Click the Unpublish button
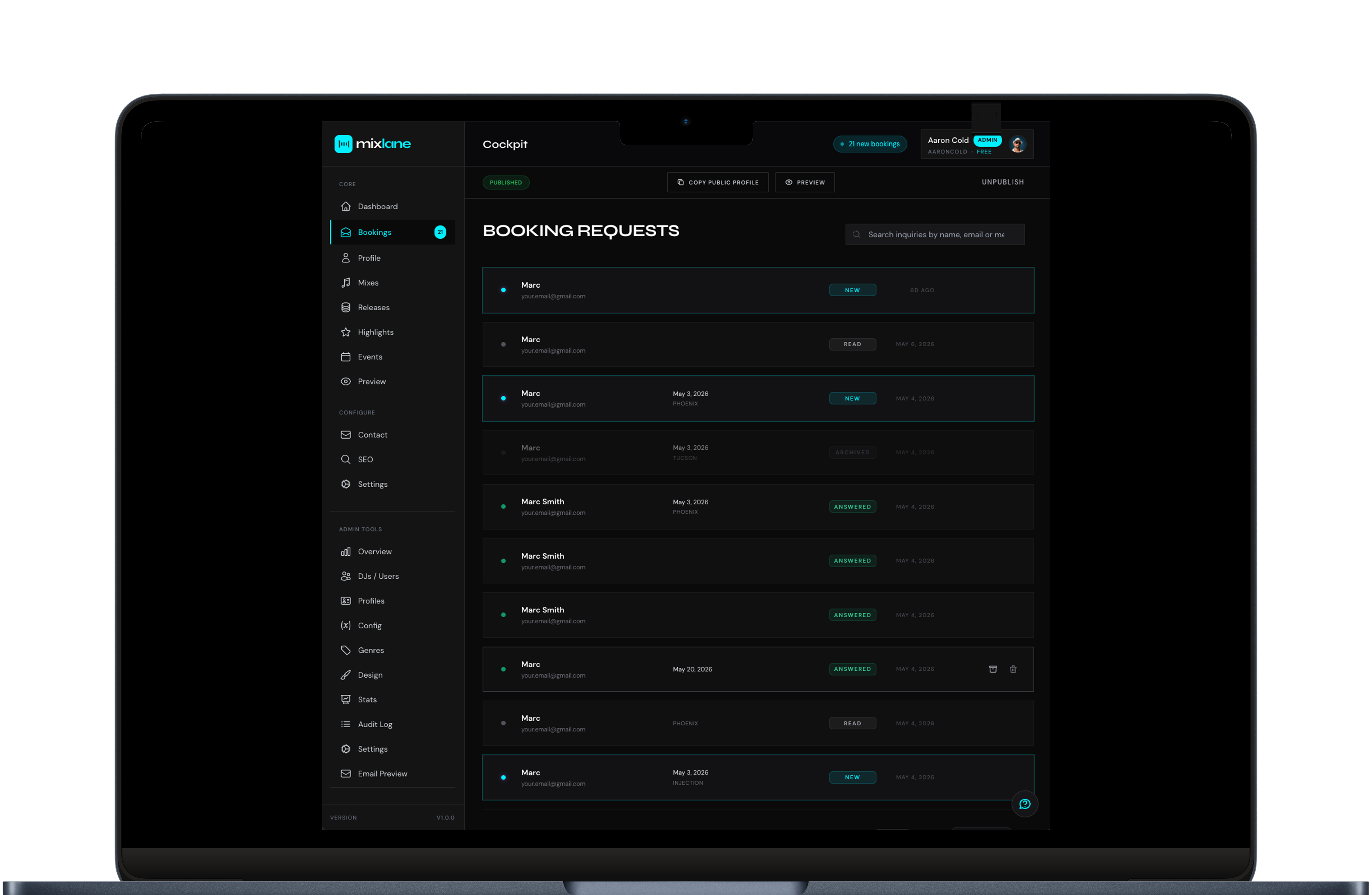 coord(1003,182)
